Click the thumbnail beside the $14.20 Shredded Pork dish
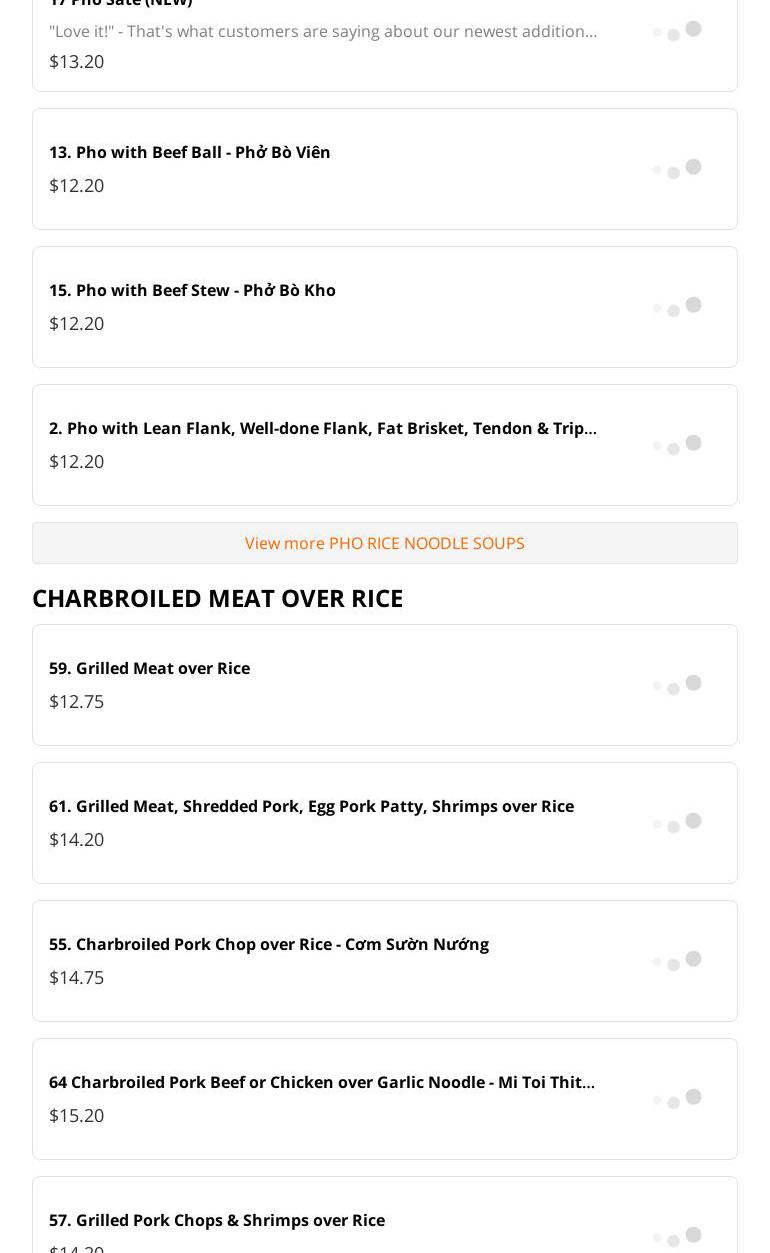Viewport: 770px width, 1253px height. click(x=677, y=823)
